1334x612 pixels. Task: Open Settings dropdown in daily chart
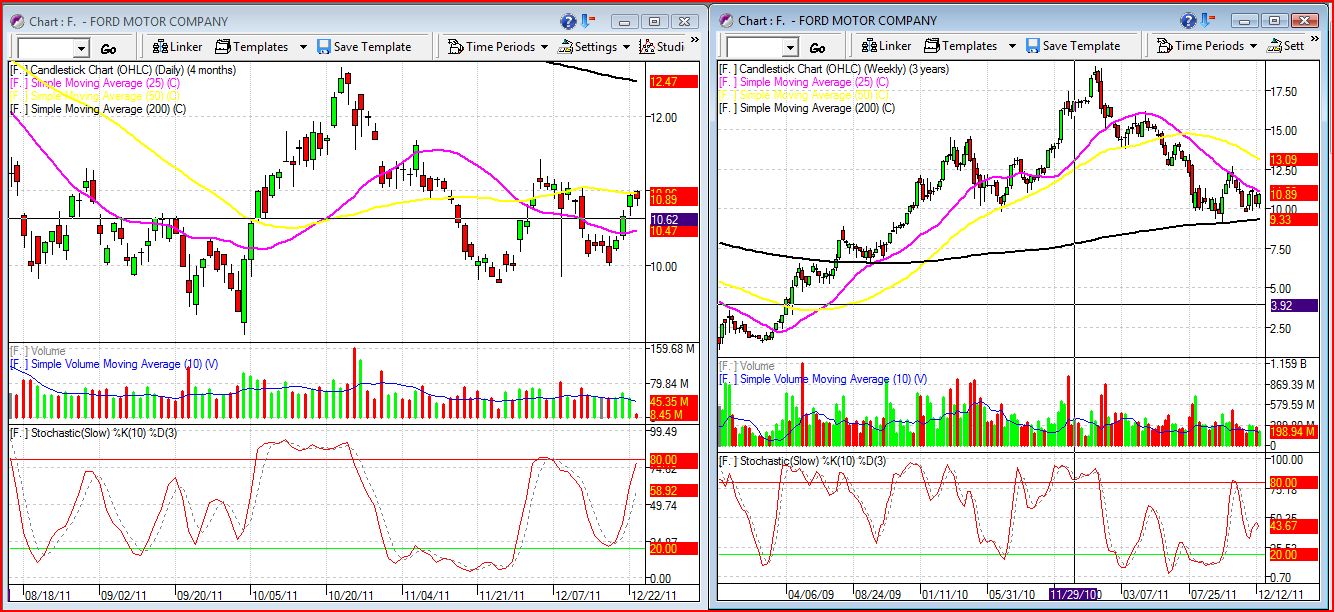(595, 47)
